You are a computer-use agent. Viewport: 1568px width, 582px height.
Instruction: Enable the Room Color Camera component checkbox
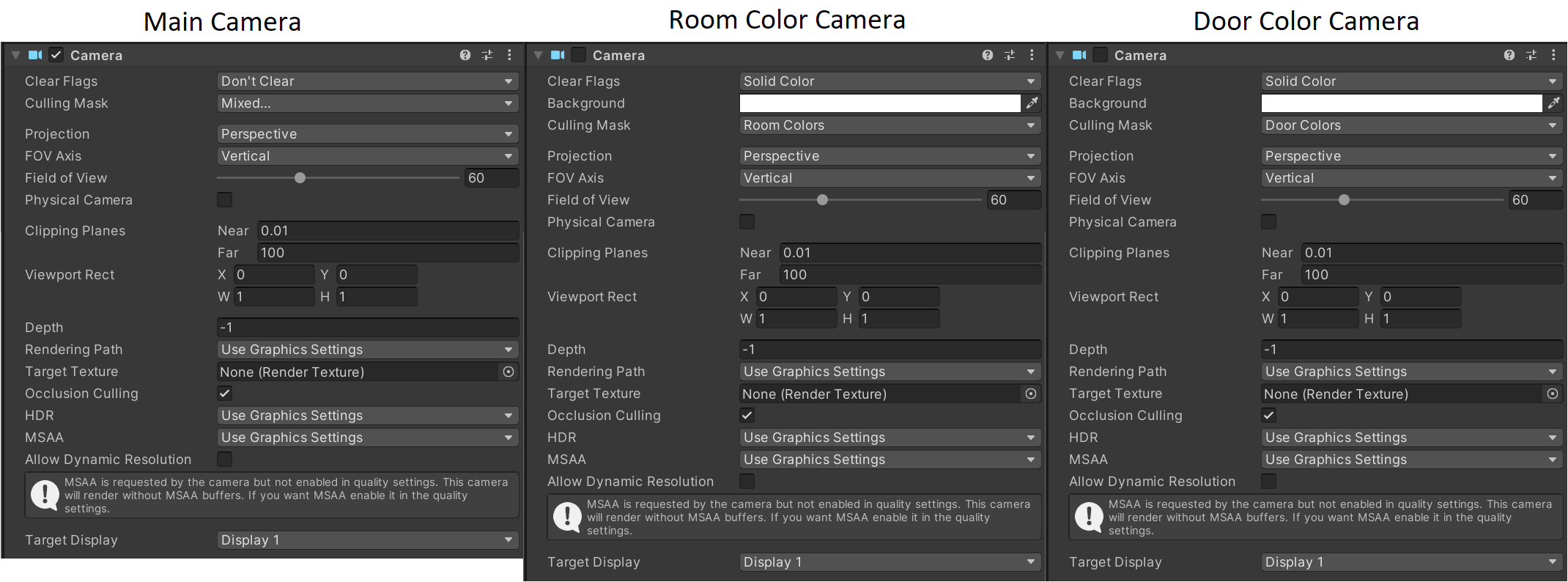tap(578, 55)
